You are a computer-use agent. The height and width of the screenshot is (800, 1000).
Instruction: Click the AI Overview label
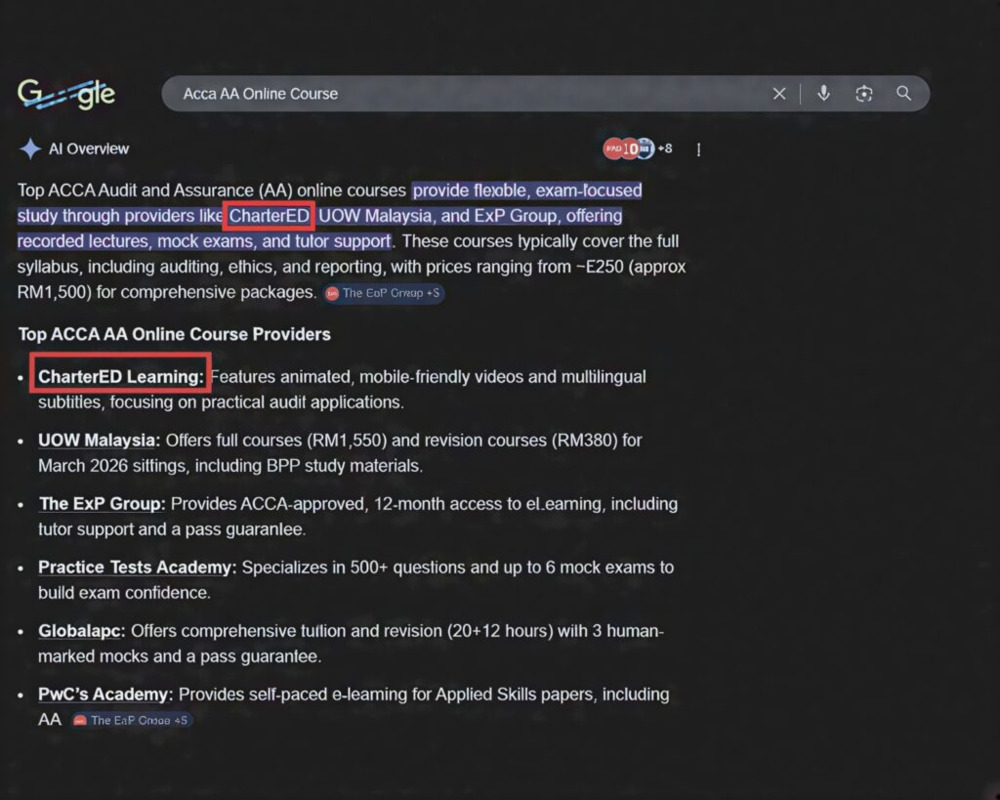coord(89,149)
